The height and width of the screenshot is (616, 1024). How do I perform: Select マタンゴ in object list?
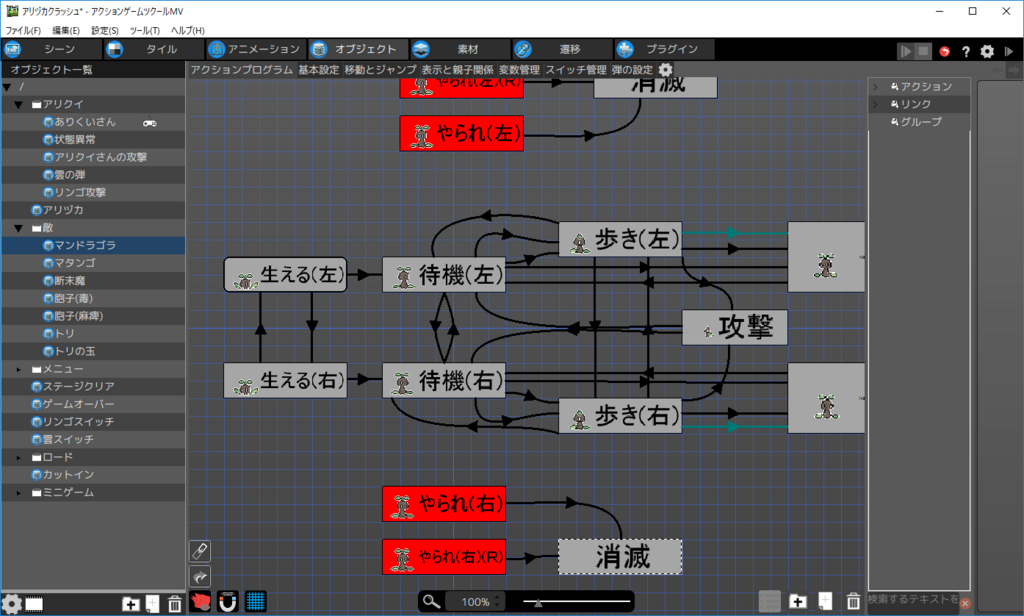[x=75, y=263]
